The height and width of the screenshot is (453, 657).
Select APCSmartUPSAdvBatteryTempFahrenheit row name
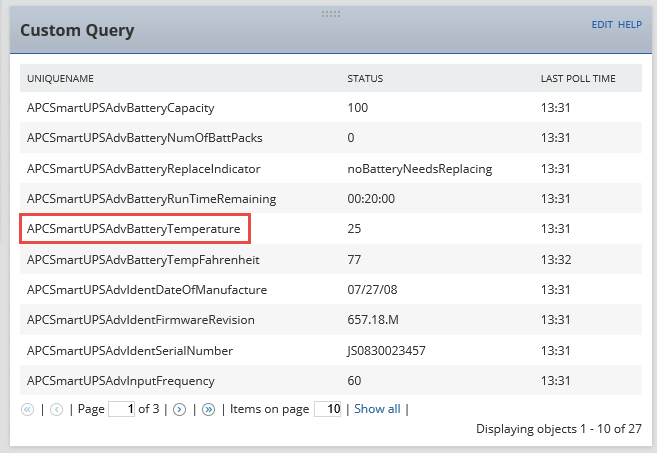143,260
